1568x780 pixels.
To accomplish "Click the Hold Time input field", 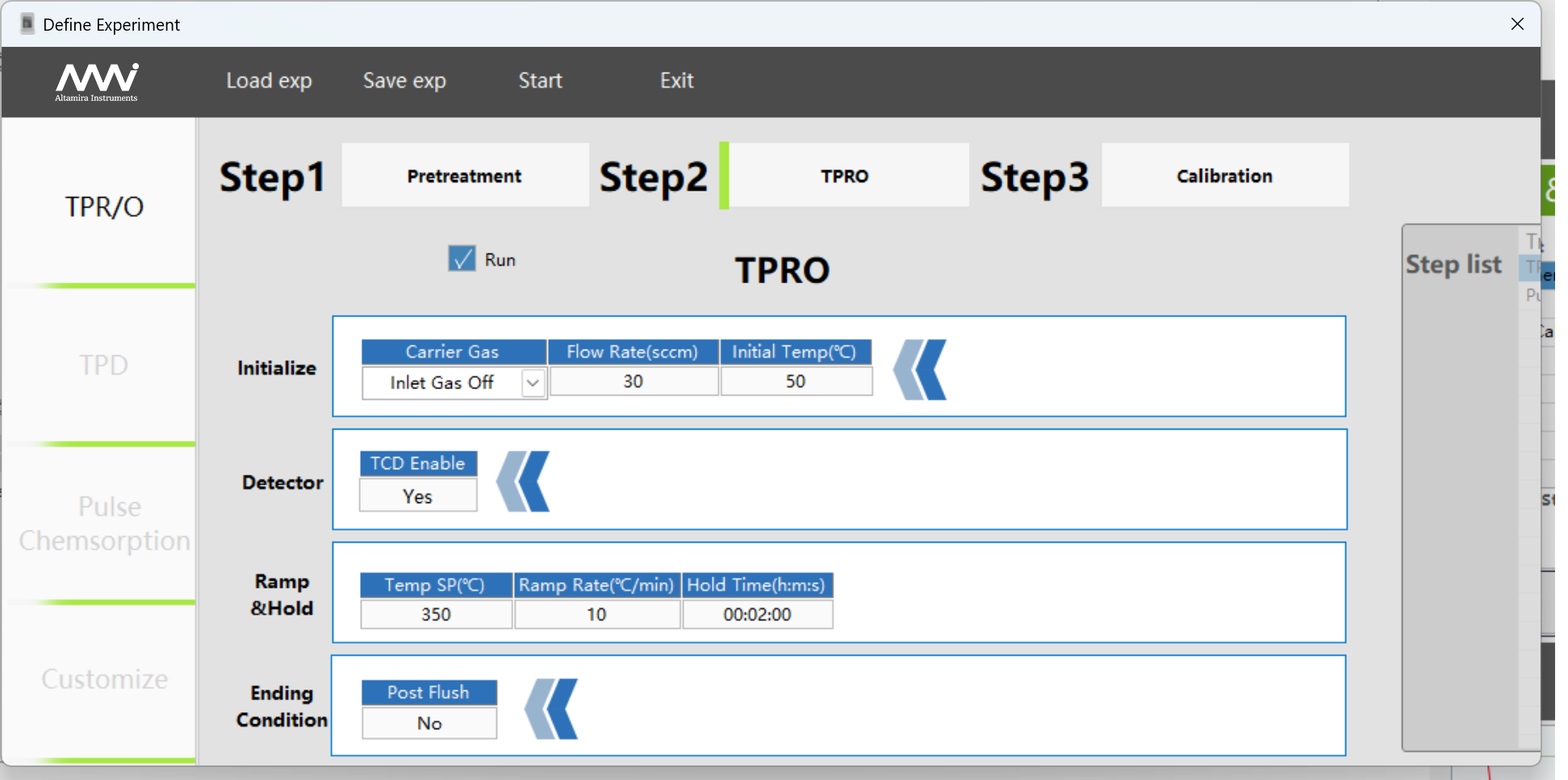I will point(757,614).
